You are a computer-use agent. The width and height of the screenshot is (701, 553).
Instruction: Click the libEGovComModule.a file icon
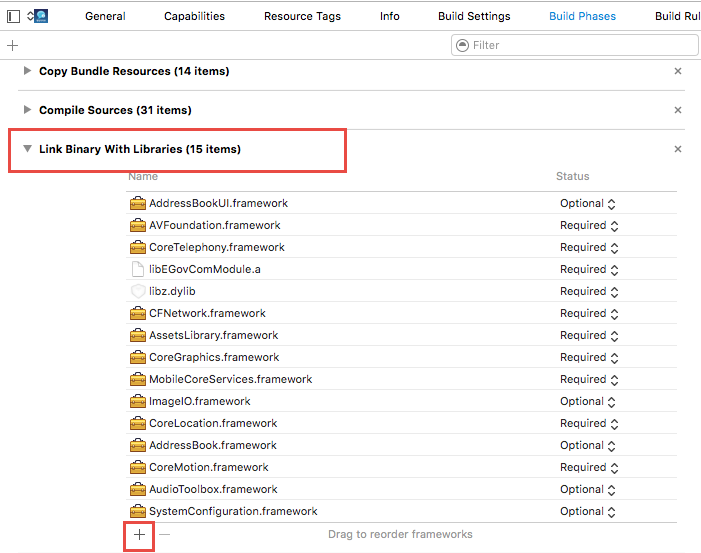point(138,269)
